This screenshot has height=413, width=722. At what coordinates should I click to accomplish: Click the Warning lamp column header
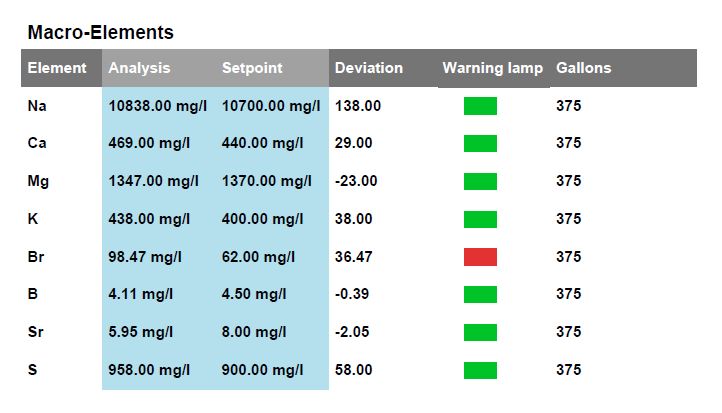[493, 68]
